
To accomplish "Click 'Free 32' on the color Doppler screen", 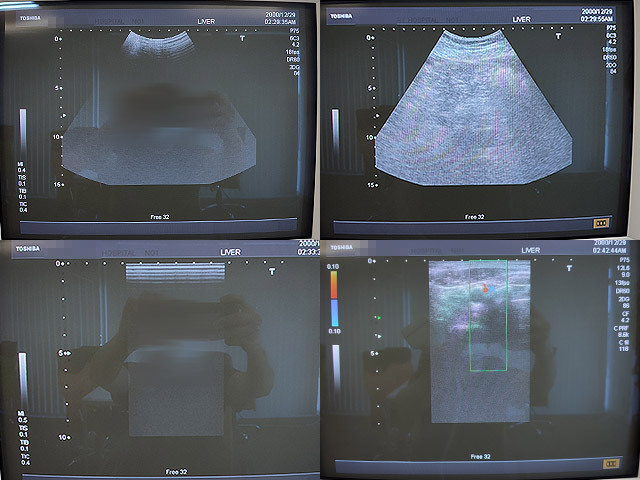I will [480, 457].
